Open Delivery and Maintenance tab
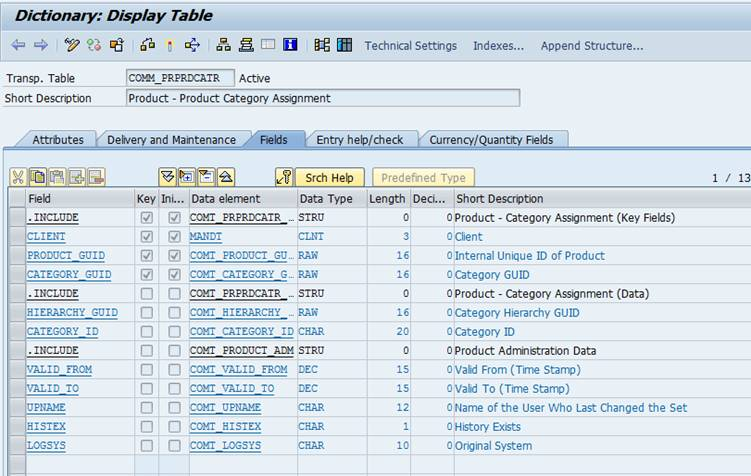 point(171,140)
